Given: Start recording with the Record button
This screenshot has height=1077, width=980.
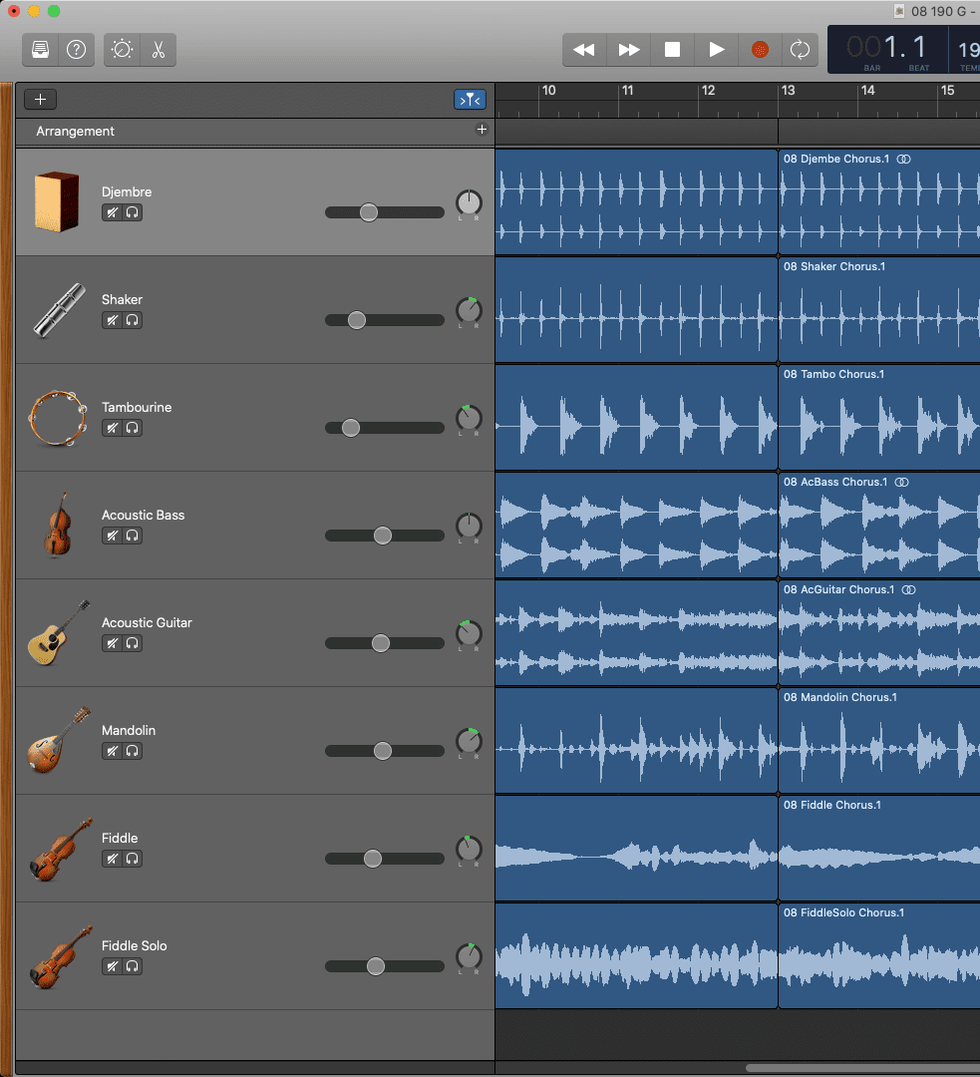Looking at the screenshot, I should 760,49.
